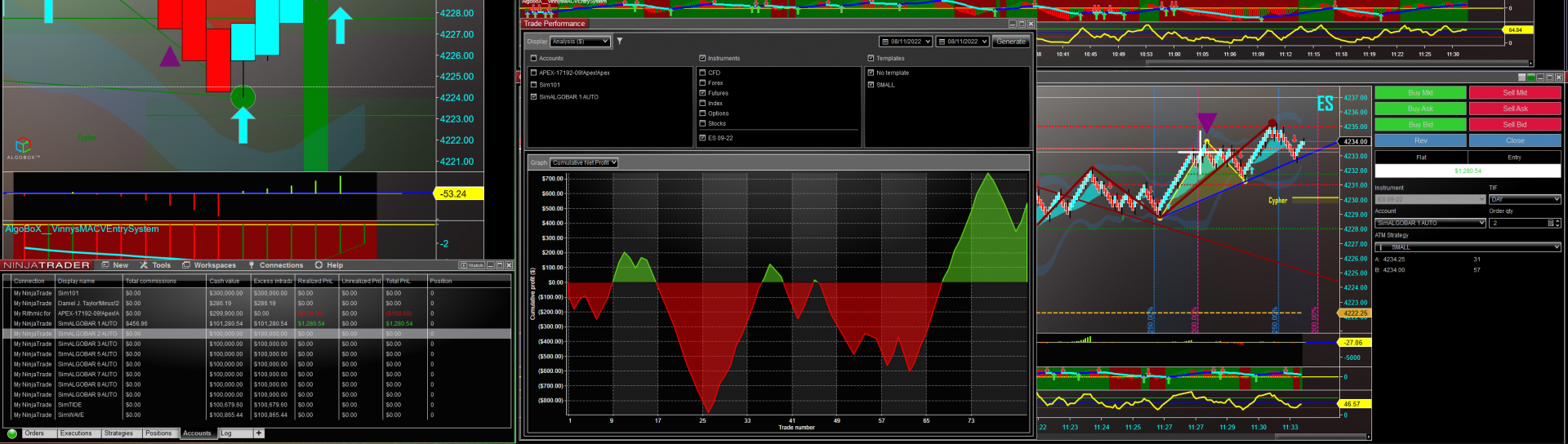Screen dimensions: 1568x444
Task: Toggle the Accounts select-all checkbox
Action: point(533,58)
